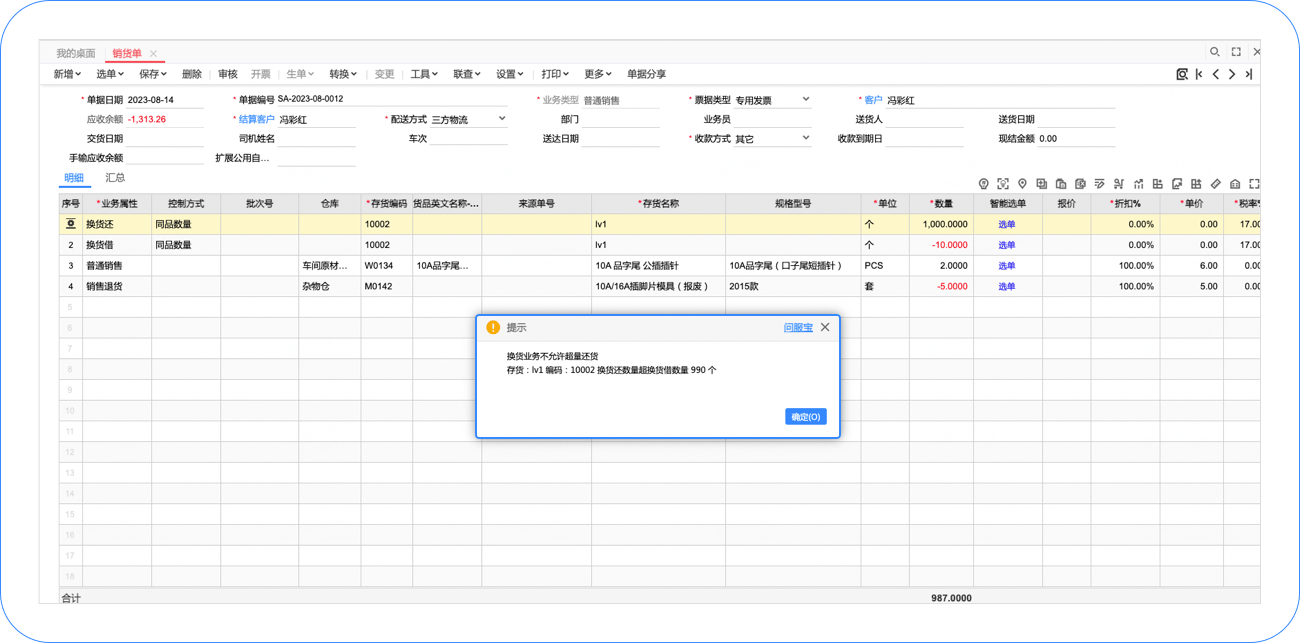The image size is (1300, 643).
Task: Go to the next document record
Action: click(x=1232, y=74)
